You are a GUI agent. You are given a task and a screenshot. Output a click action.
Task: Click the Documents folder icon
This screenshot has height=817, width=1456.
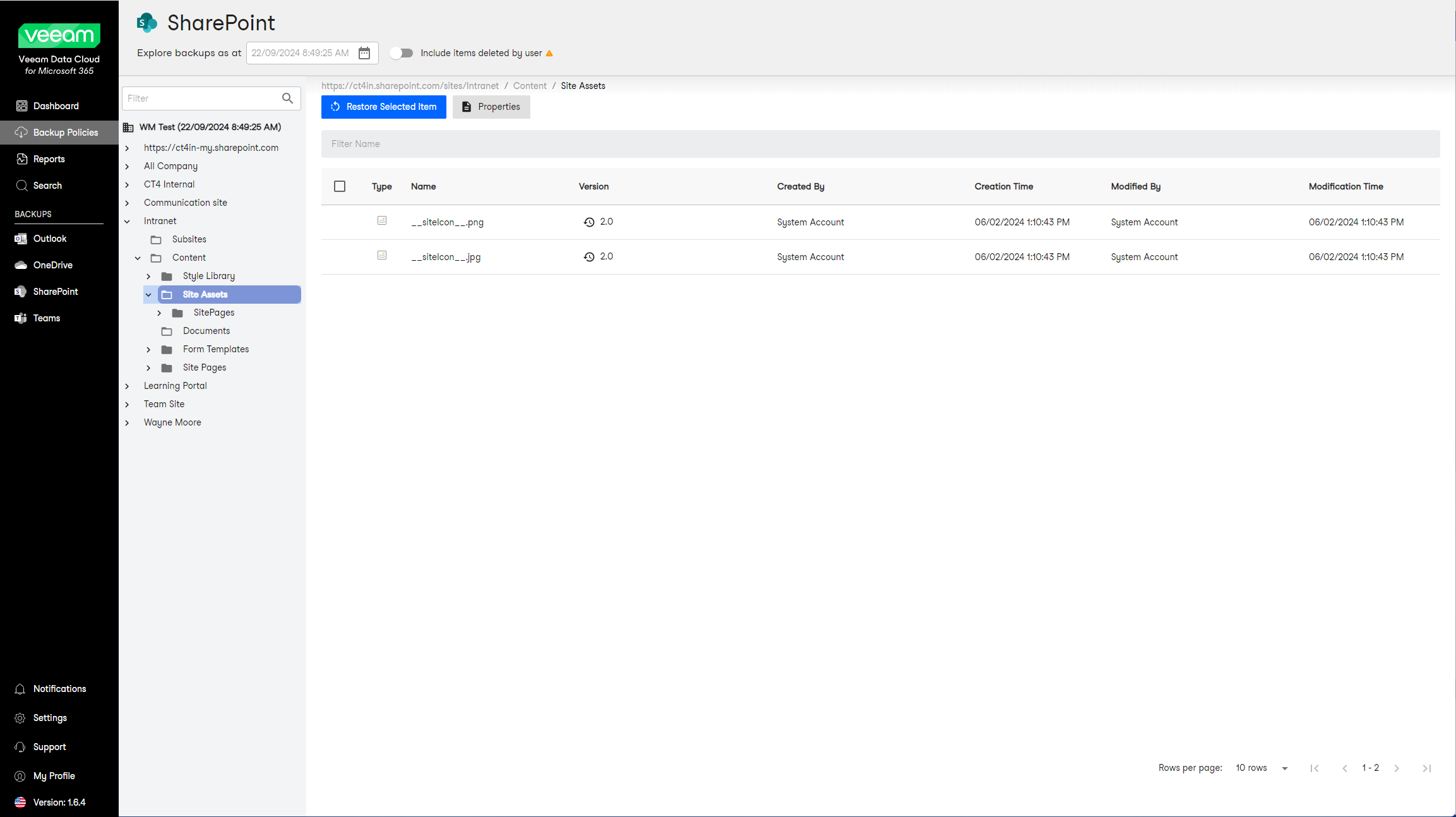coord(167,331)
